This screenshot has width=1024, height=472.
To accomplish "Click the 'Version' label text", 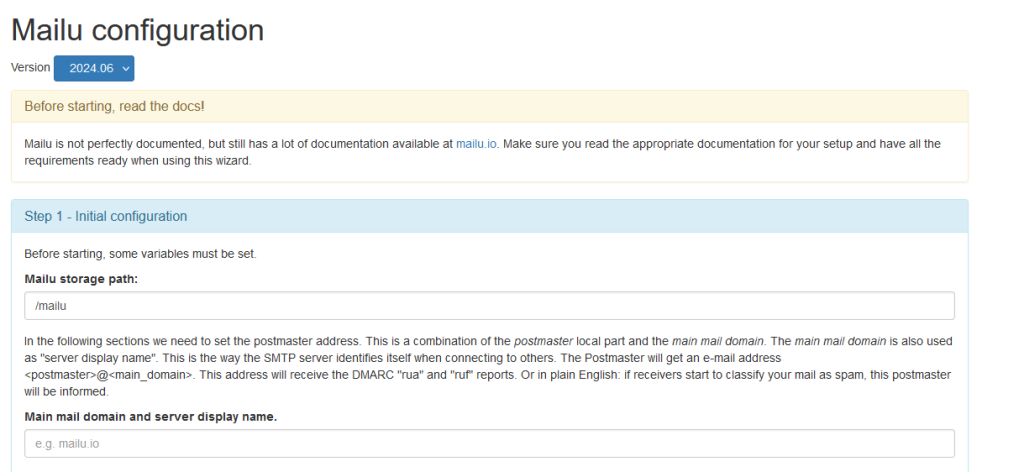I will (31, 67).
